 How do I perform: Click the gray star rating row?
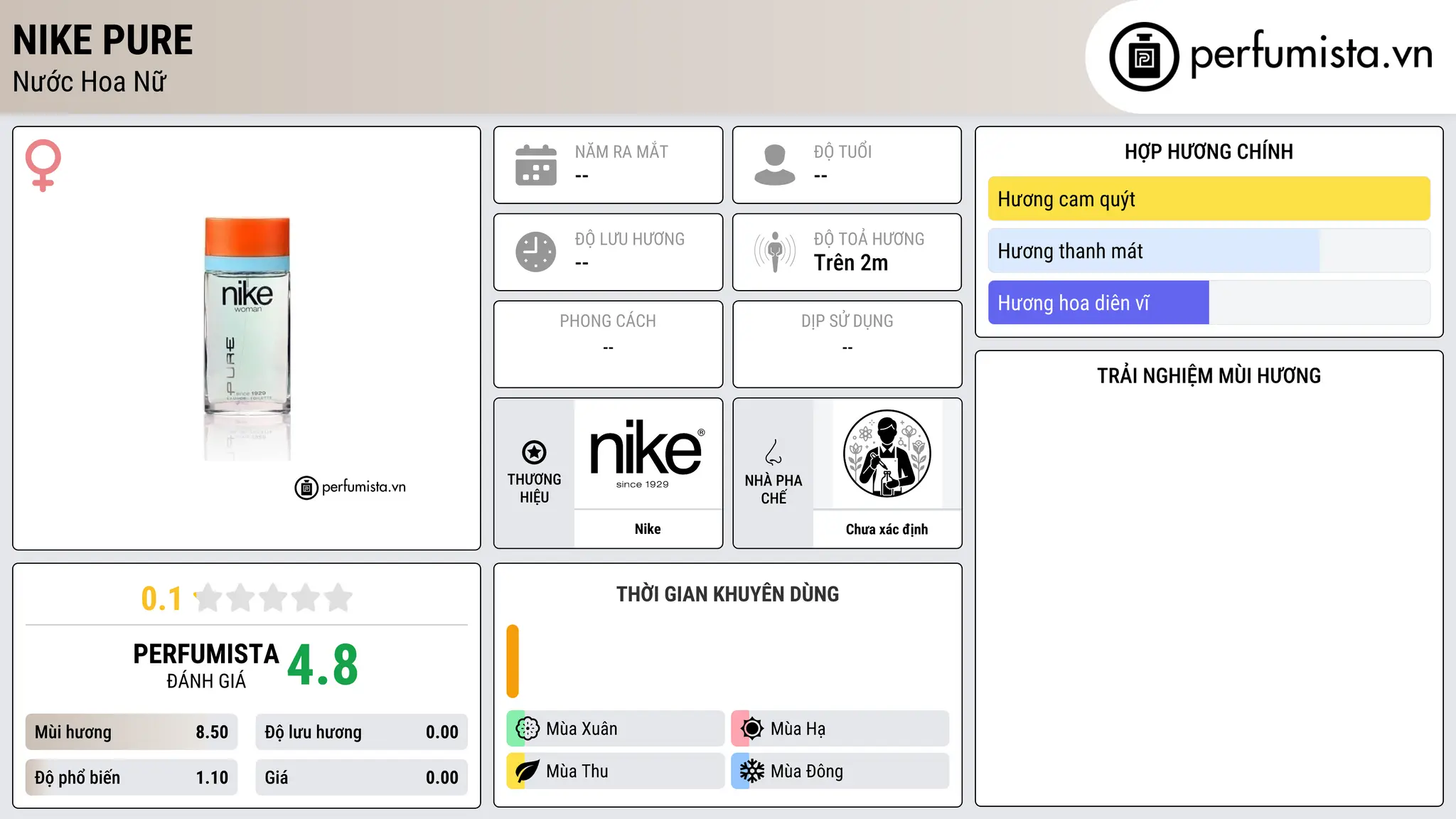point(274,598)
